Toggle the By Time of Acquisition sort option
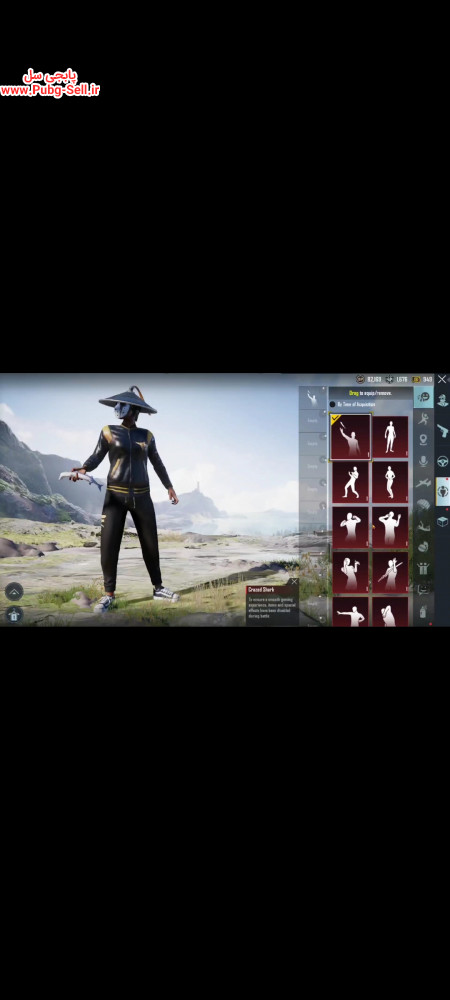 352,404
